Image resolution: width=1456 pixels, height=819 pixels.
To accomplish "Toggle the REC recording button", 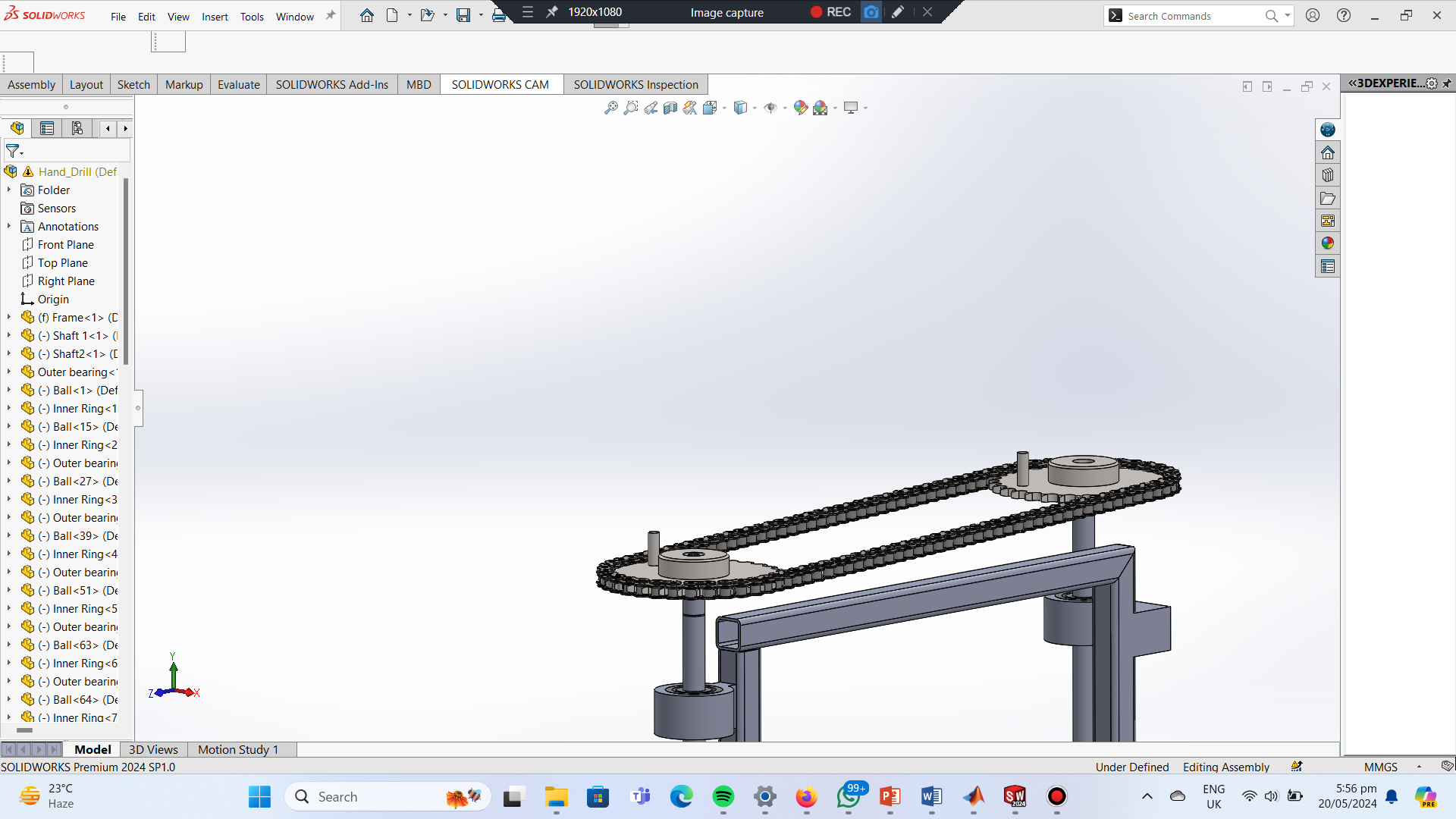I will [830, 12].
